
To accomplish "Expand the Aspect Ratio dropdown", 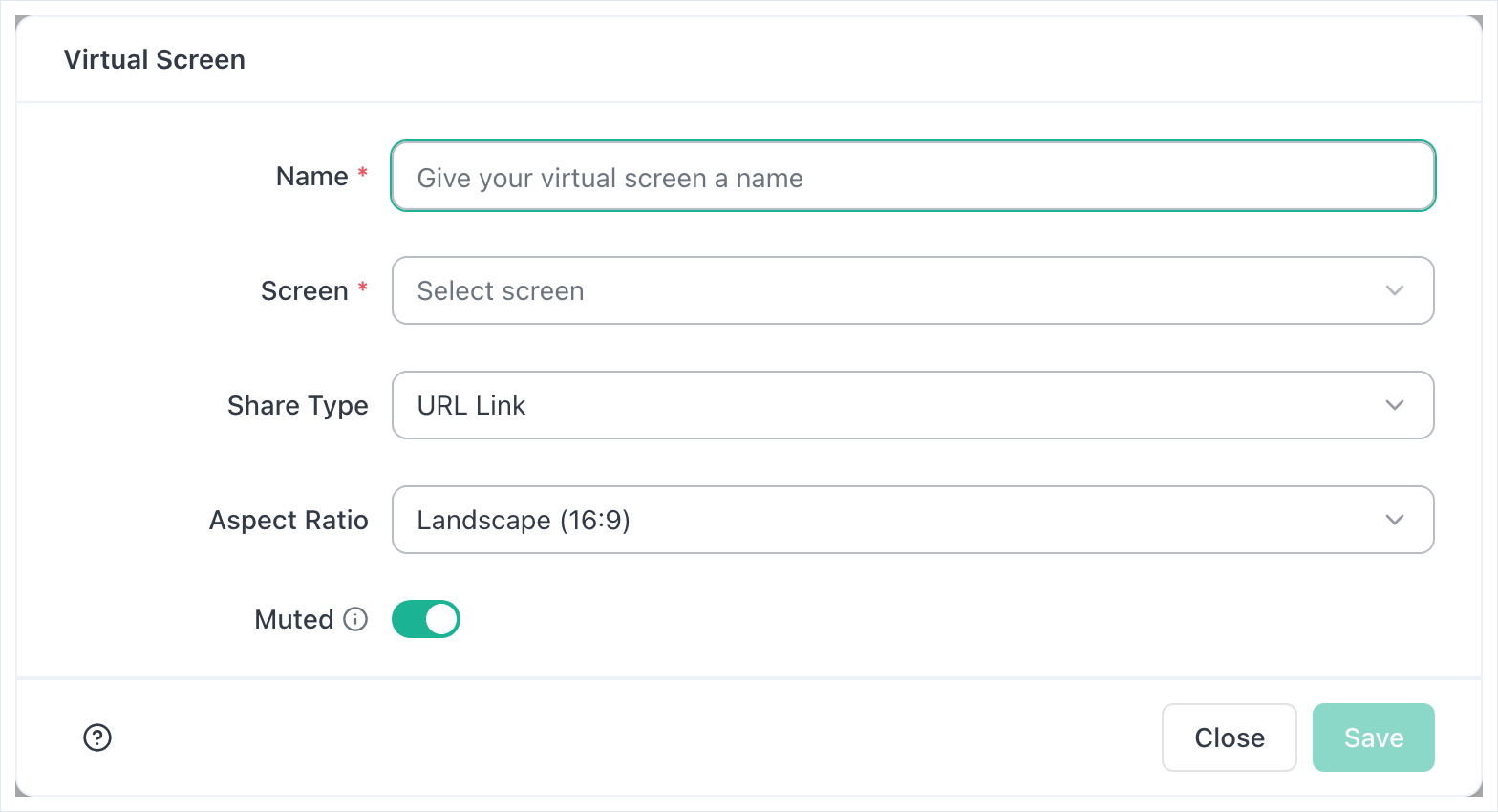I will coord(913,520).
